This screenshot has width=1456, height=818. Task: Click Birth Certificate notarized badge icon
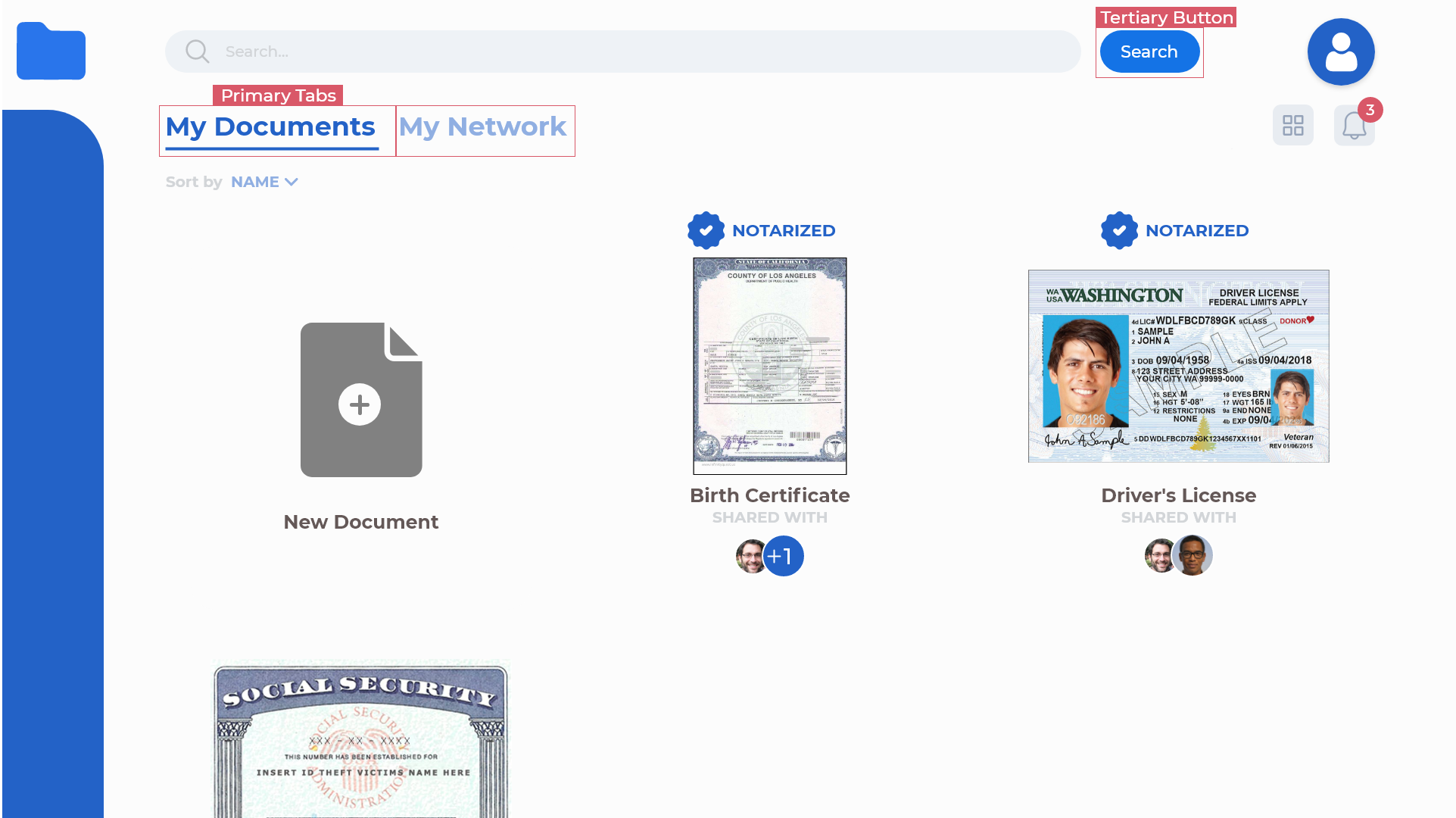click(706, 230)
